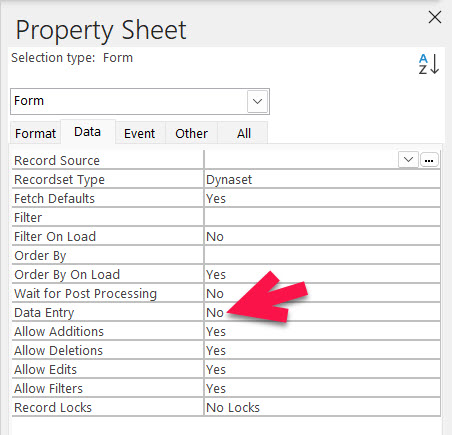Open the Other tab
This screenshot has height=435, width=452.
pos(192,133)
